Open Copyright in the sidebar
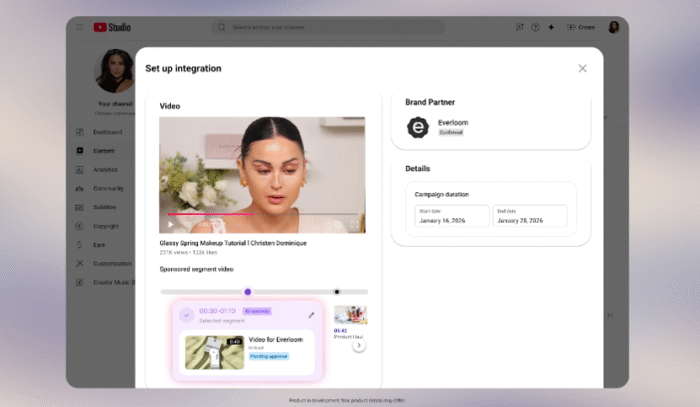700x407 pixels. click(x=104, y=226)
